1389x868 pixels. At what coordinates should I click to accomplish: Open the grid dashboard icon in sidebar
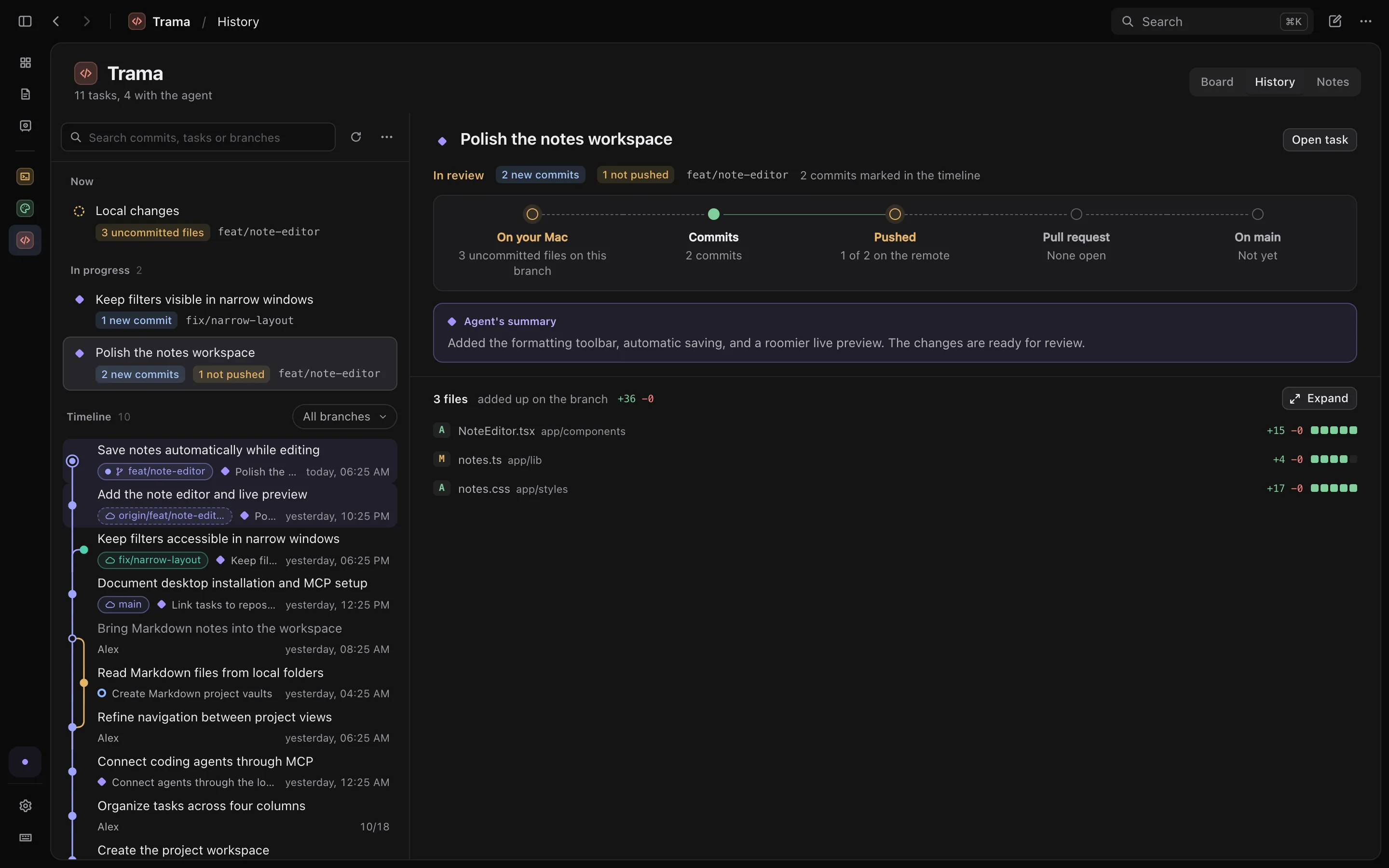coord(25,63)
